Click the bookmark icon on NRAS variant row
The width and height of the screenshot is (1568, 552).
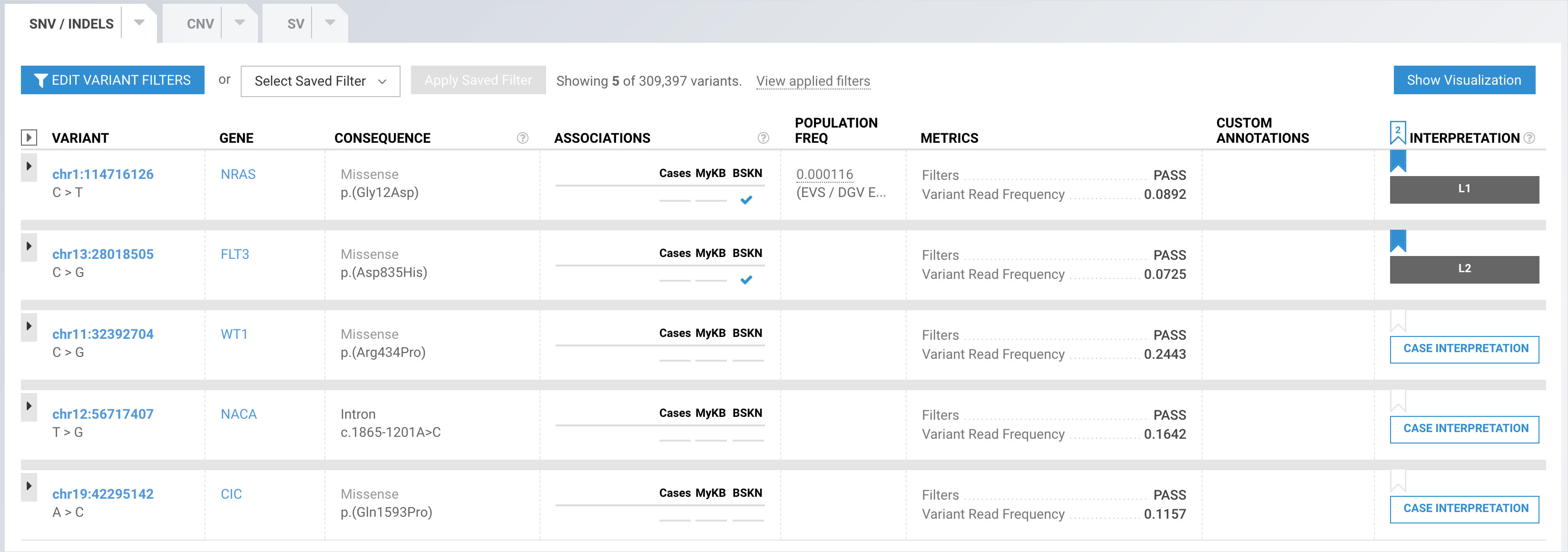tap(1397, 163)
